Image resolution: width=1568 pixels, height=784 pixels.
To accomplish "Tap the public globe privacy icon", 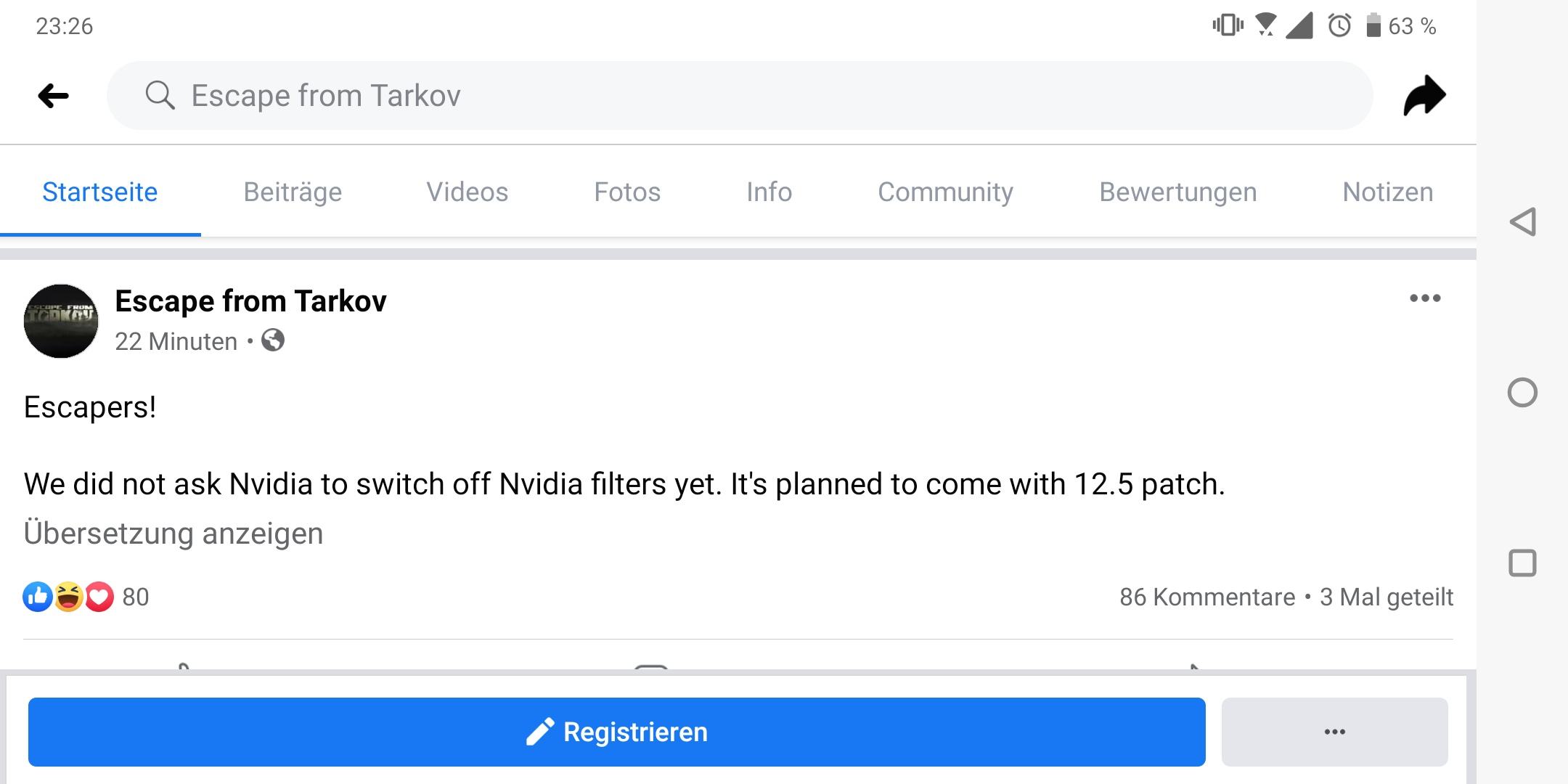I will 273,340.
